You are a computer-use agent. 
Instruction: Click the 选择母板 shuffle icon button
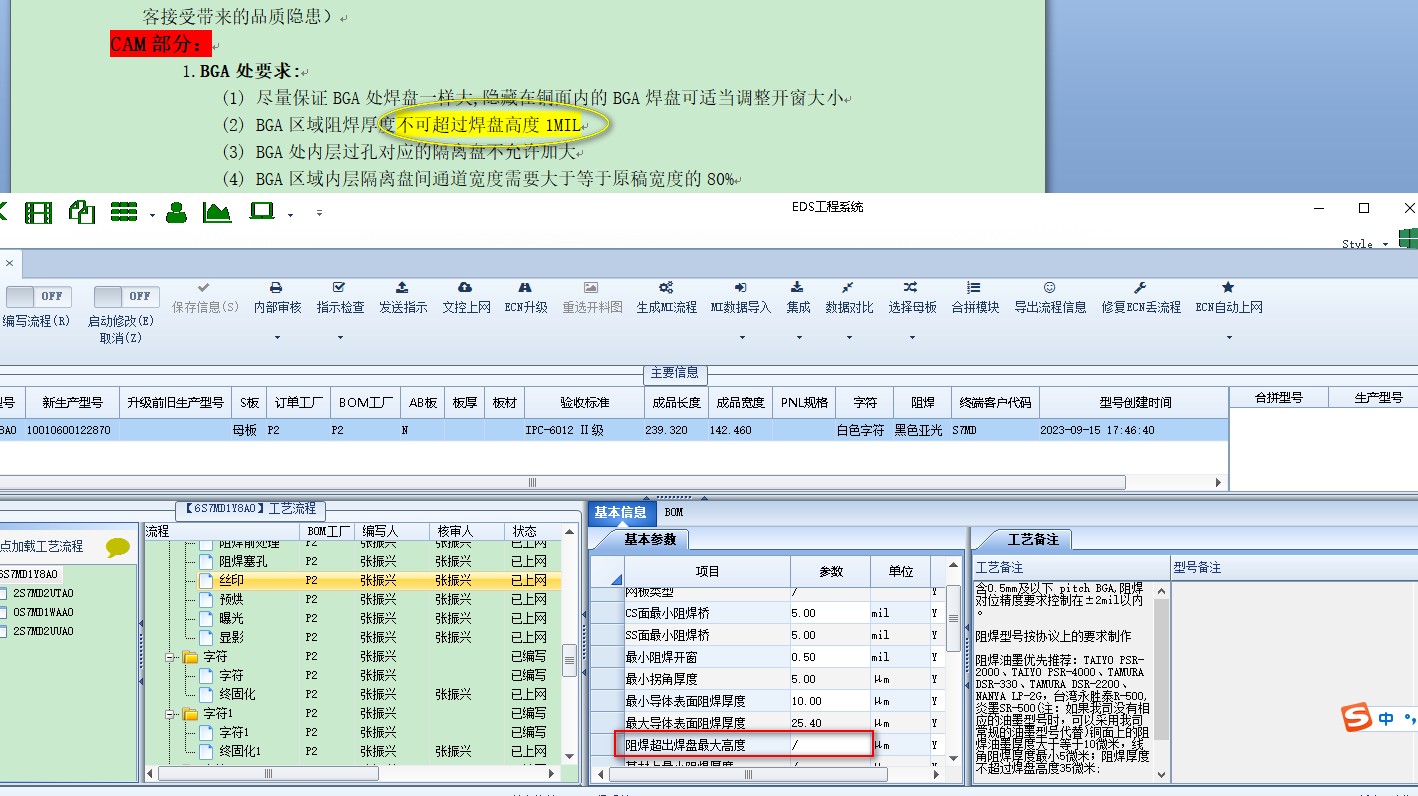[912, 298]
